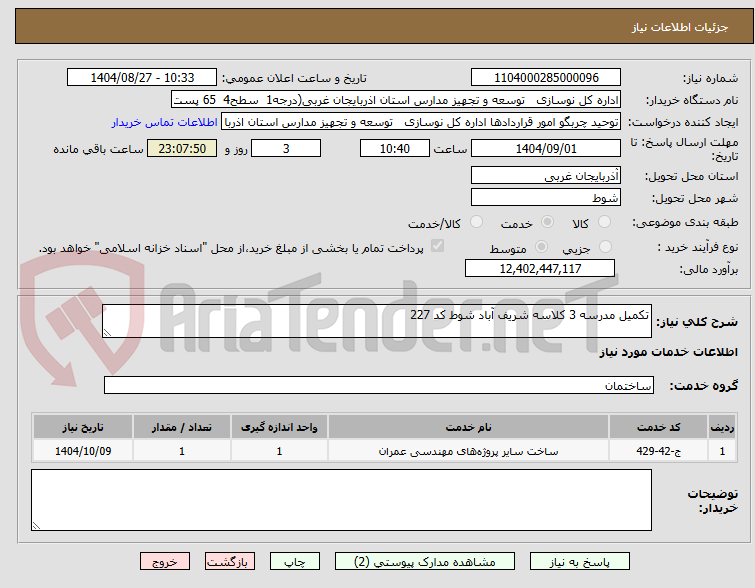Click the واحد اندازه گیری column header
The width and height of the screenshot is (755, 588).
click(x=279, y=427)
